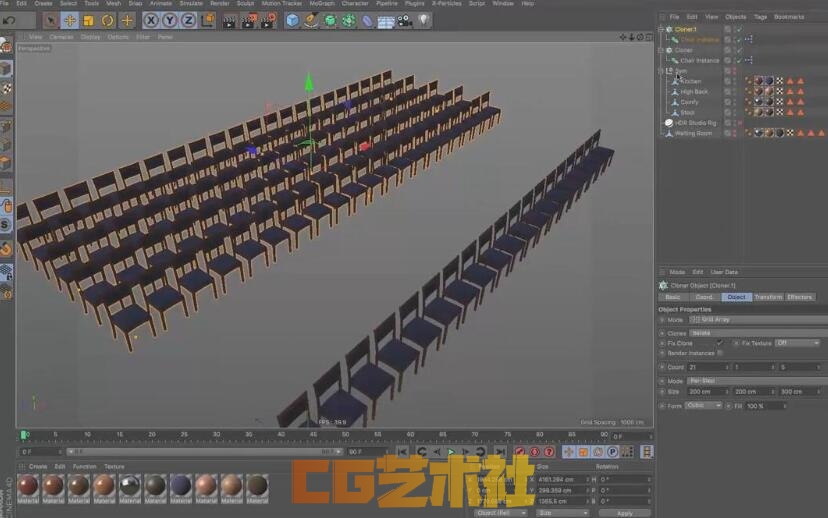828x518 pixels.
Task: Collapse the Cloner.1 hierarchy
Action: click(x=661, y=30)
